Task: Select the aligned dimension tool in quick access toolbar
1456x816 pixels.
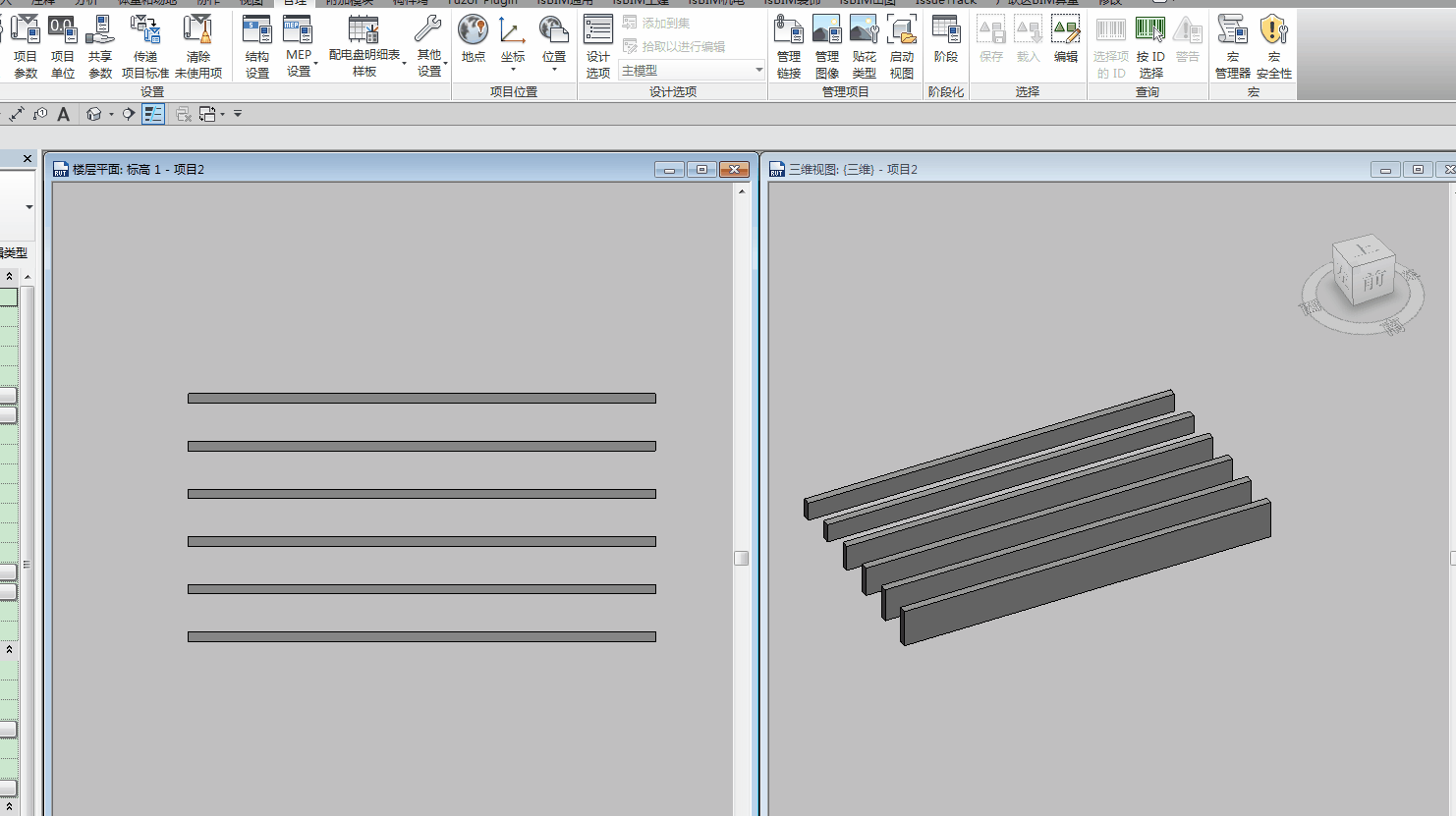Action: coord(17,114)
